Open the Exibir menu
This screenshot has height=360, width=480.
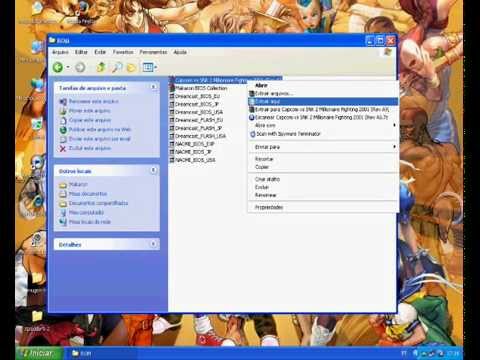tap(100, 52)
